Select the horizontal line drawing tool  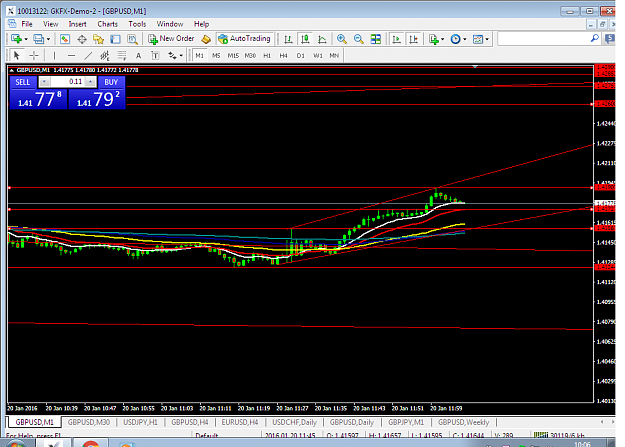pos(71,55)
